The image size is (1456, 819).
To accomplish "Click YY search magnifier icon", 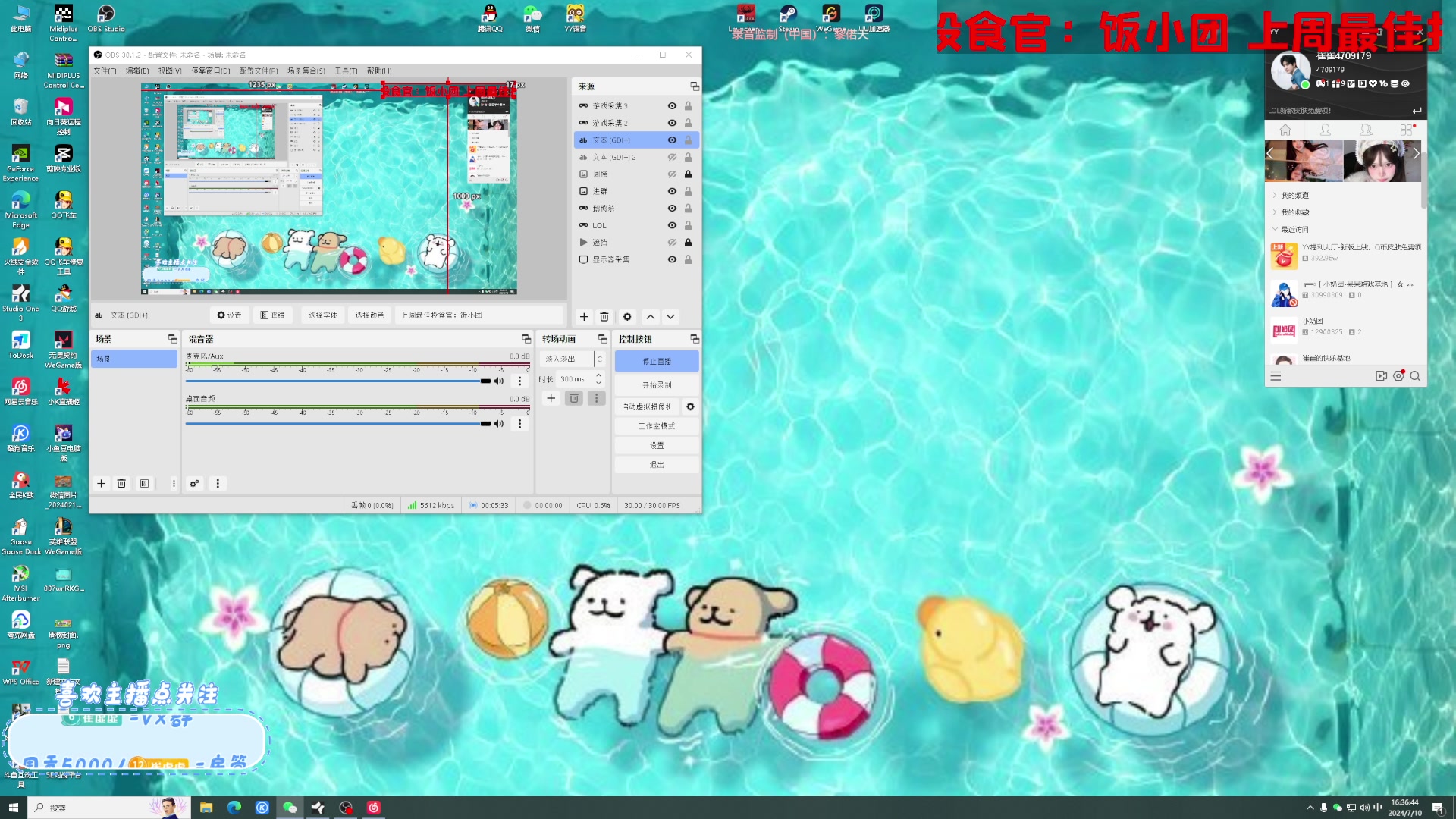I will tap(1415, 376).
